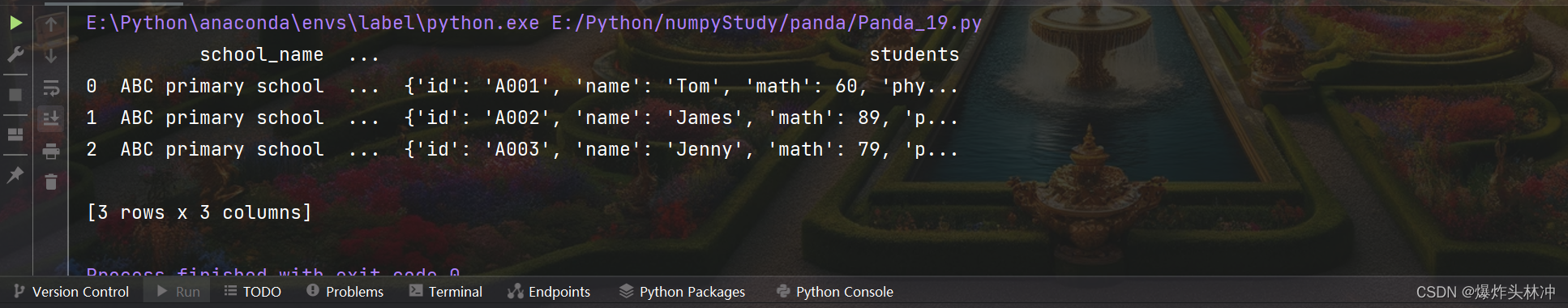1568x308 pixels.
Task: Click the school_name column header text
Action: (261, 54)
